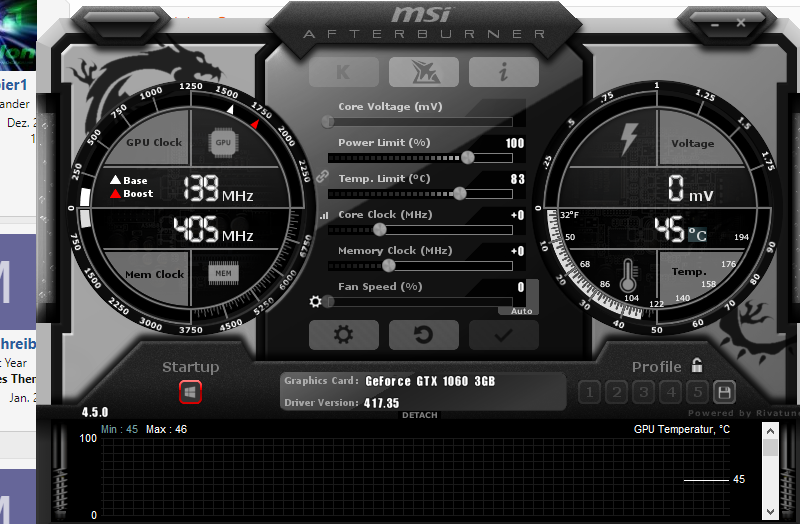Click the DETACH monitor button
This screenshot has height=524, width=800.
coord(419,415)
